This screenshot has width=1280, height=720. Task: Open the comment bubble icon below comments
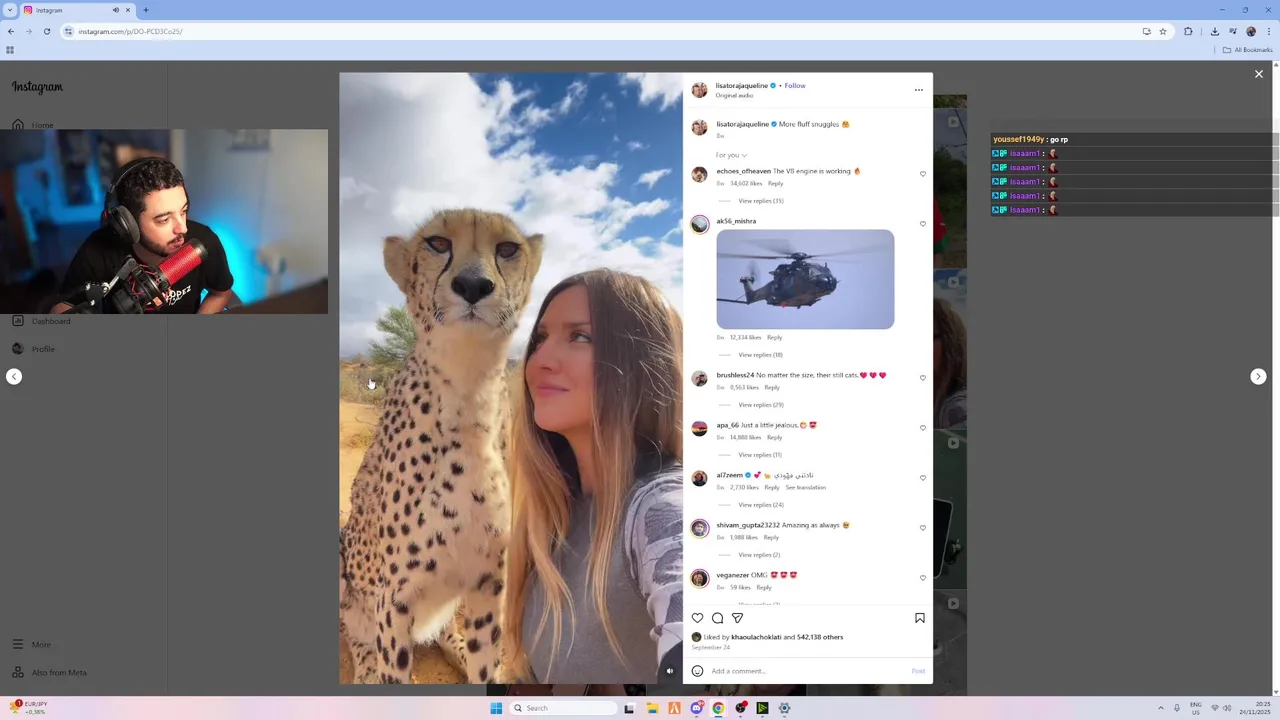pyautogui.click(x=717, y=618)
